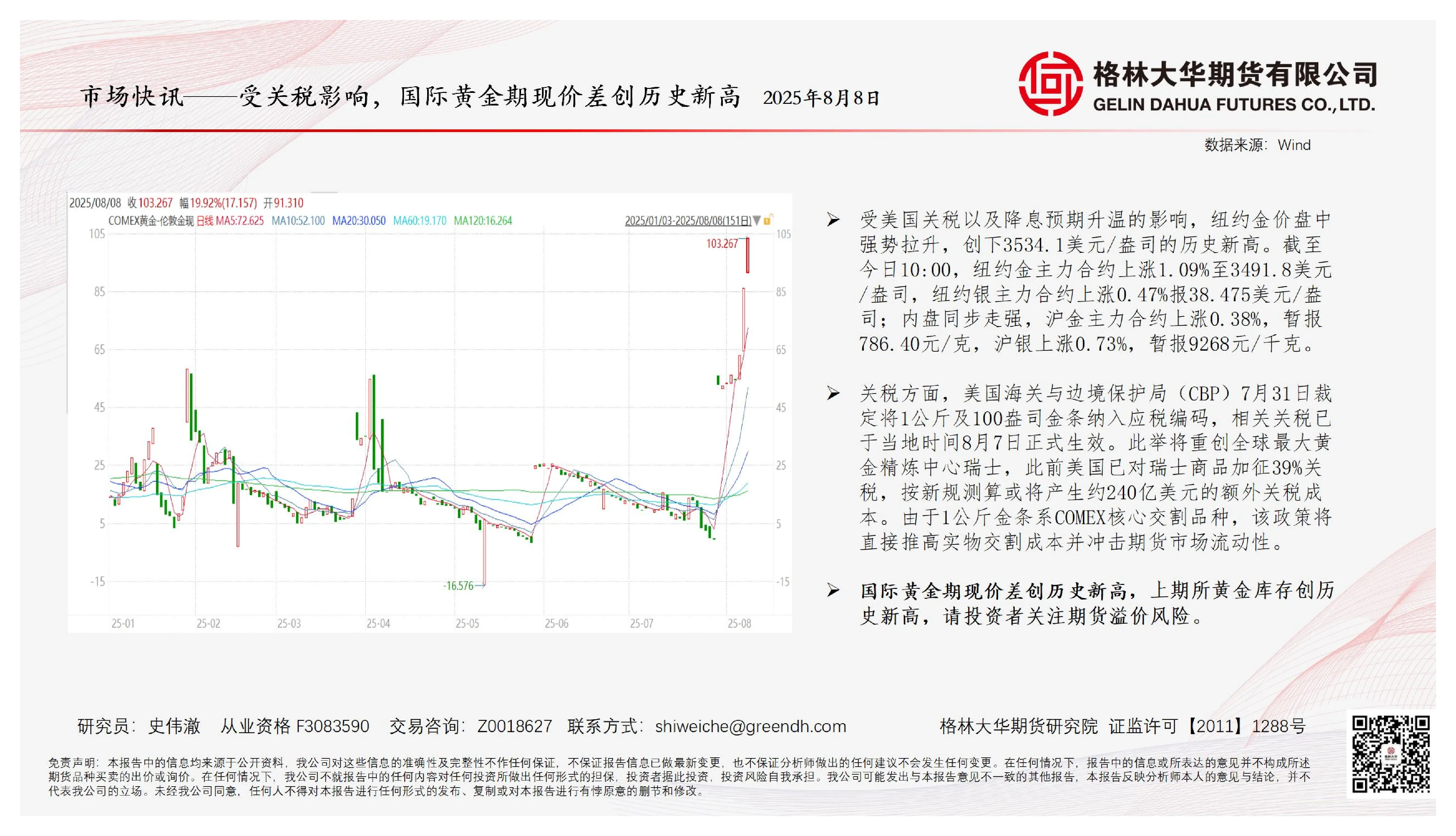Click the first bullet arrow beside 受美国关税
Image resolution: width=1456 pixels, height=836 pixels.
833,220
